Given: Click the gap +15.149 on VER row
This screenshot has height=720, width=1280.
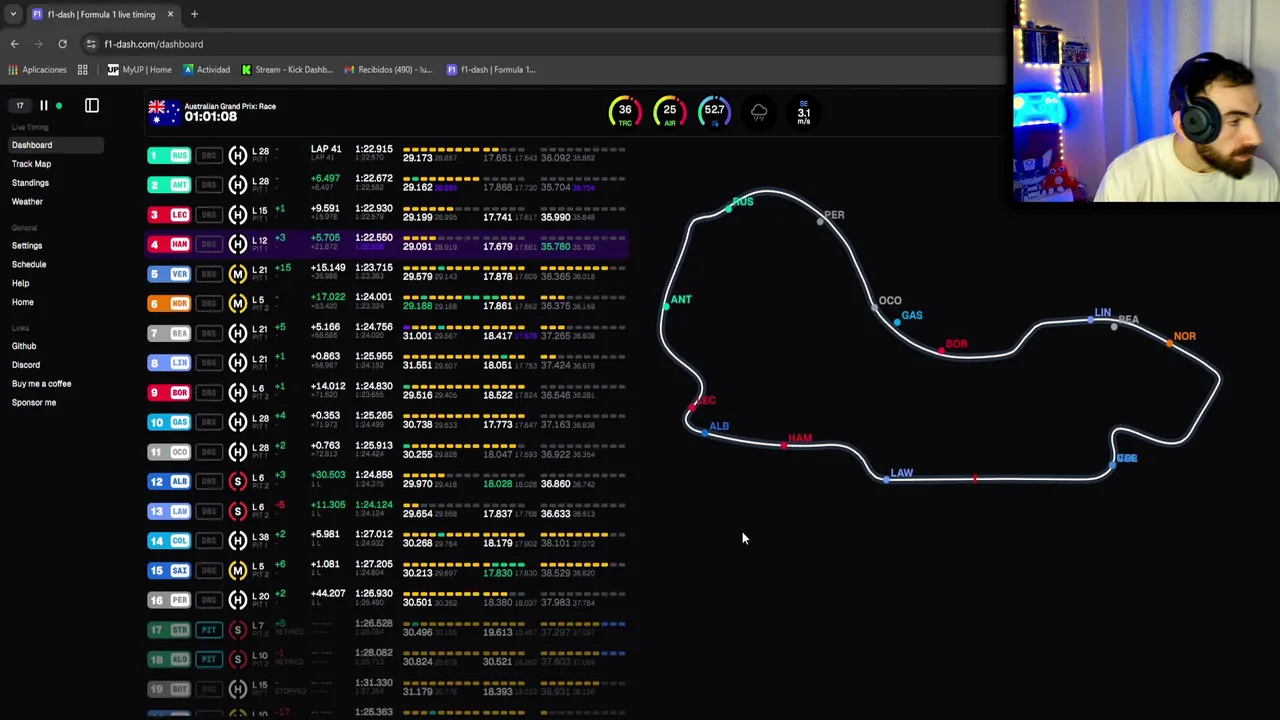Looking at the screenshot, I should [x=328, y=268].
